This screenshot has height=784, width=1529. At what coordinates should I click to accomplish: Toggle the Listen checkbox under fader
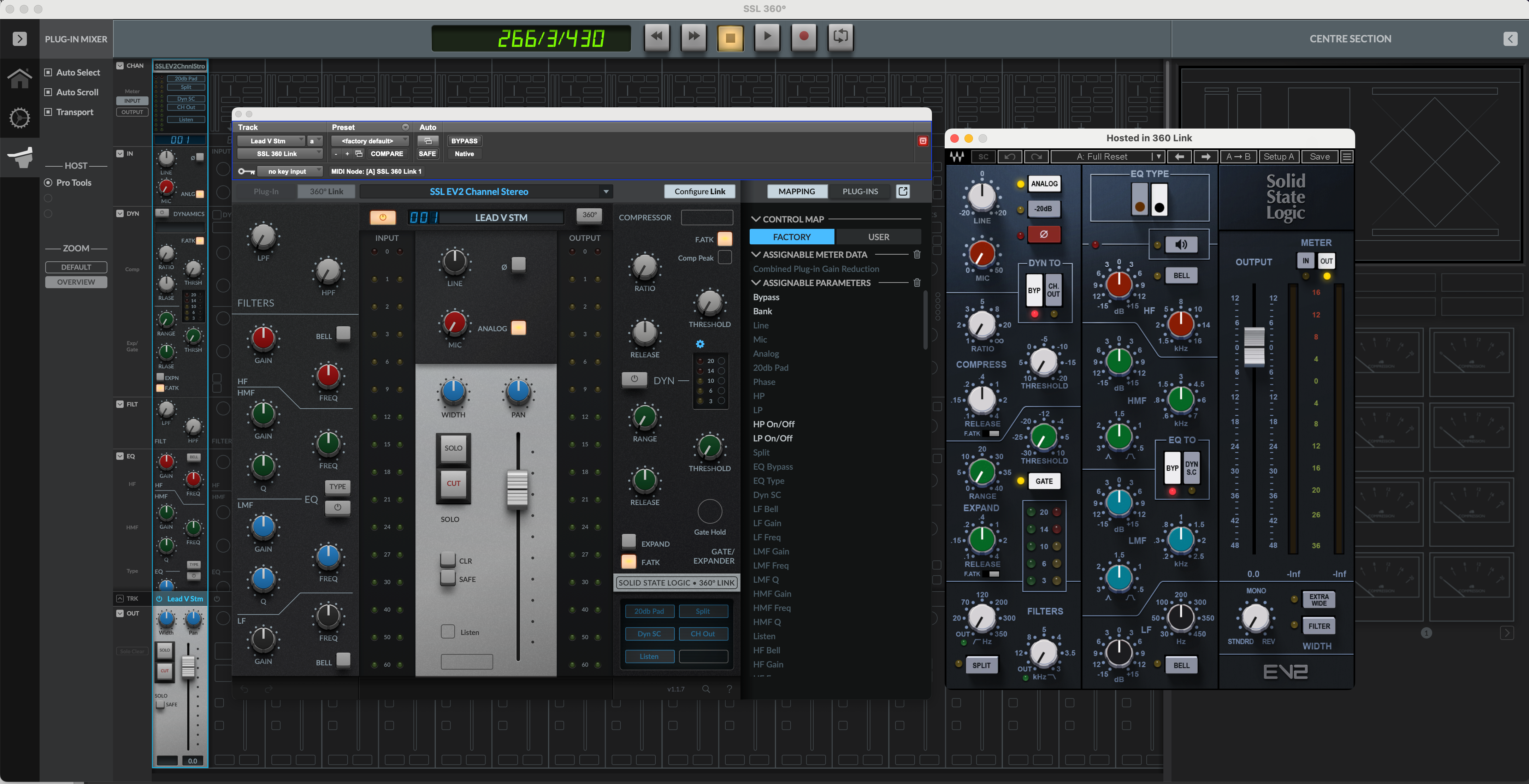(448, 631)
